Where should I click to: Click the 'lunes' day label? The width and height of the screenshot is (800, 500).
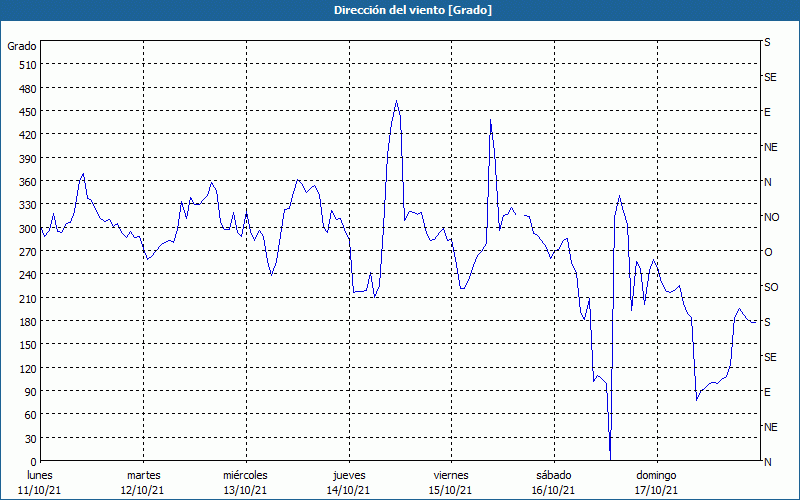(40, 476)
